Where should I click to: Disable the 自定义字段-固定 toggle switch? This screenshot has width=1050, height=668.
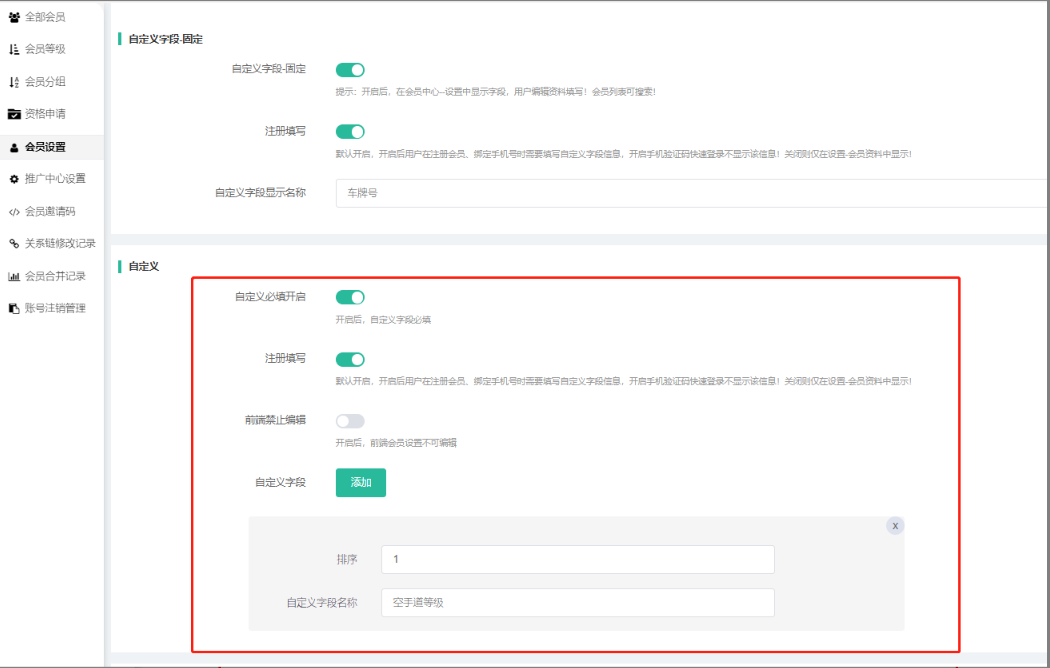click(350, 70)
